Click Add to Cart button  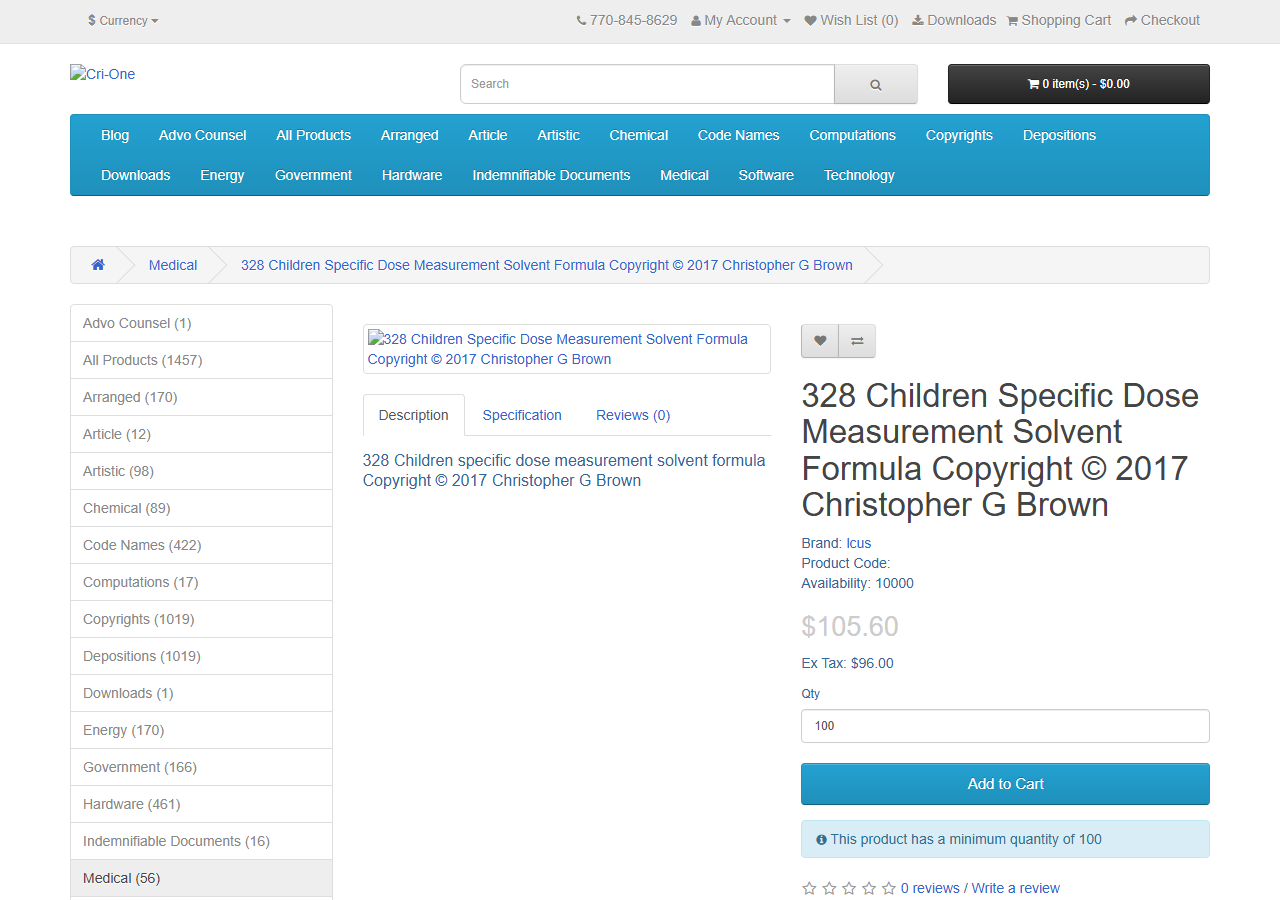click(x=1005, y=784)
